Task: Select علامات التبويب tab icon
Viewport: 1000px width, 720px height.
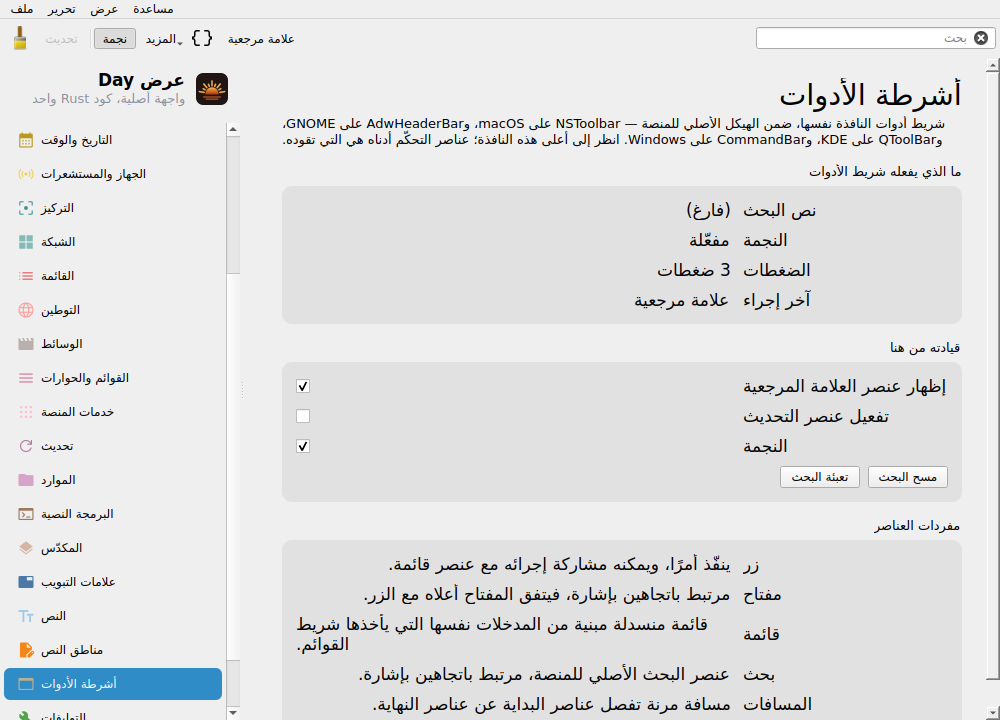Action: (26, 582)
